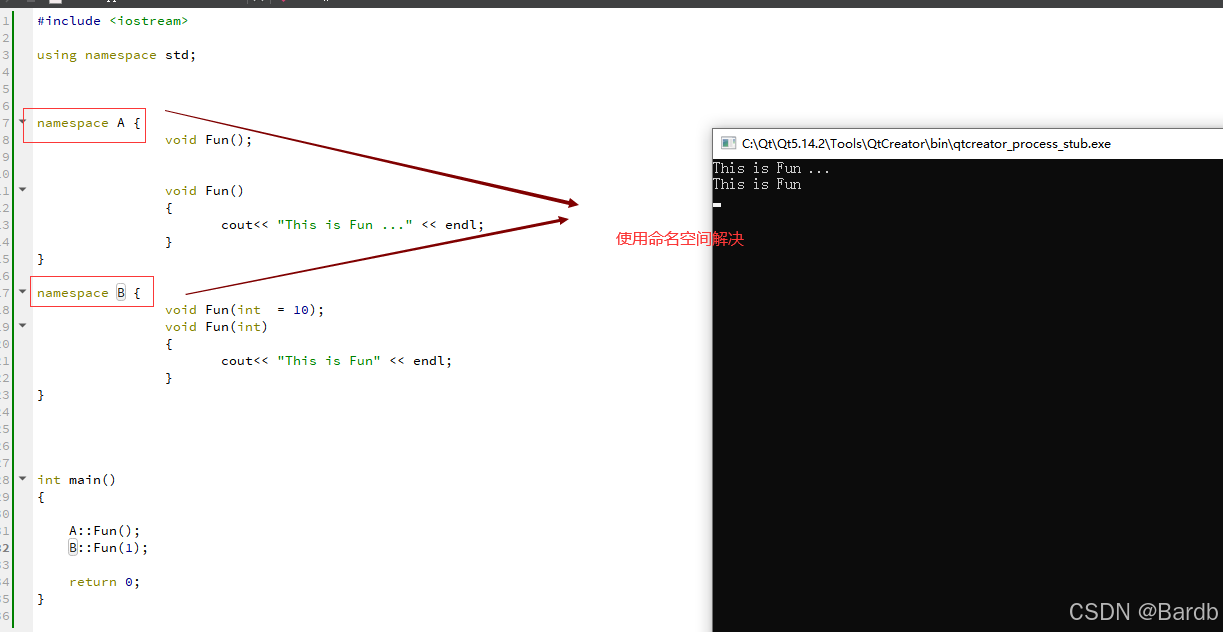Click the cout "This is Fun ..." statement
The height and width of the screenshot is (632, 1223).
click(x=352, y=225)
